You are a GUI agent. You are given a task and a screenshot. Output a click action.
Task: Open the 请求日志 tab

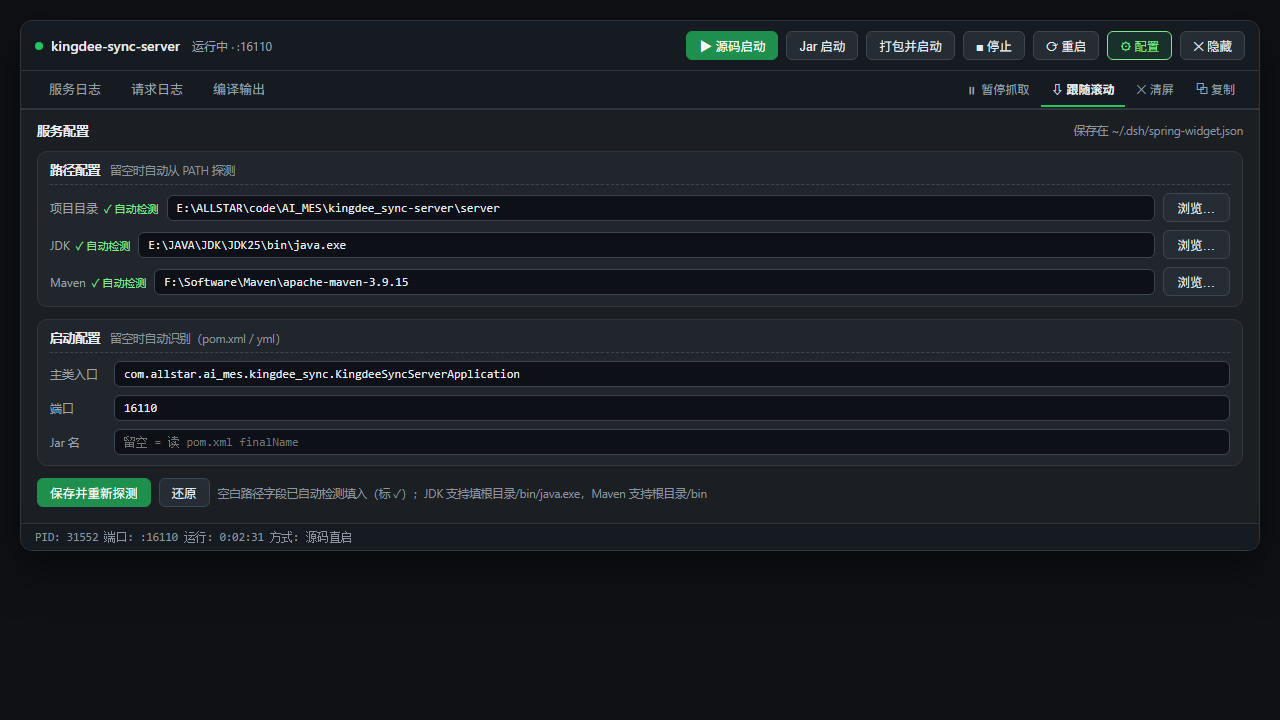coord(157,89)
